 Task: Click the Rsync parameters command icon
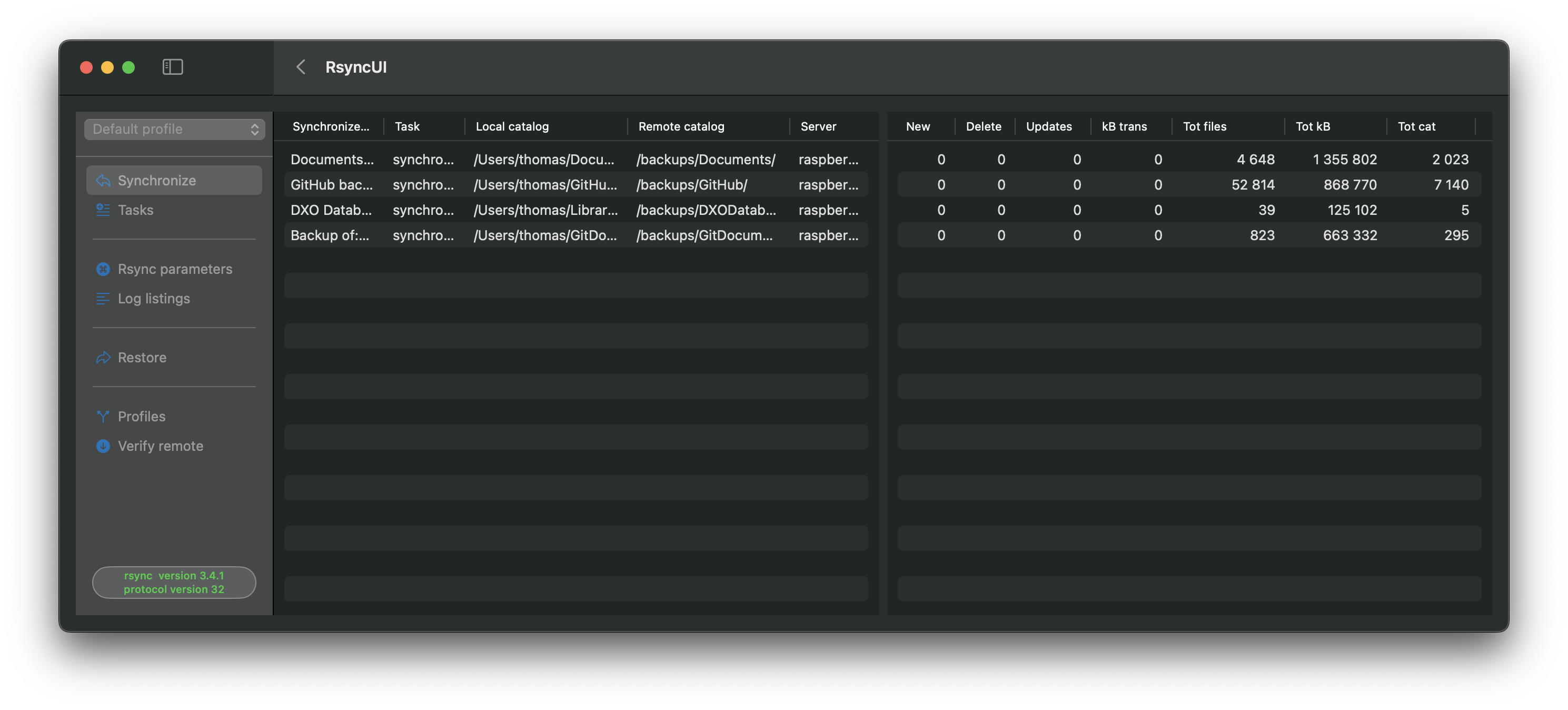tap(103, 269)
